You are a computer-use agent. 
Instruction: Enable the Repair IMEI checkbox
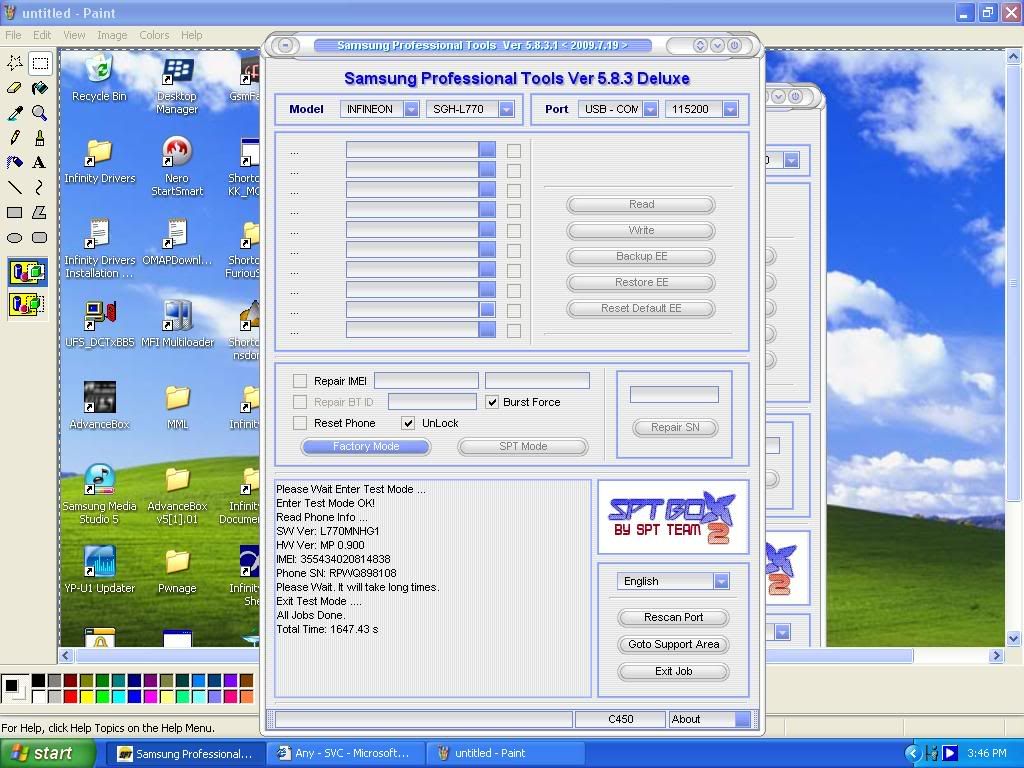point(300,381)
